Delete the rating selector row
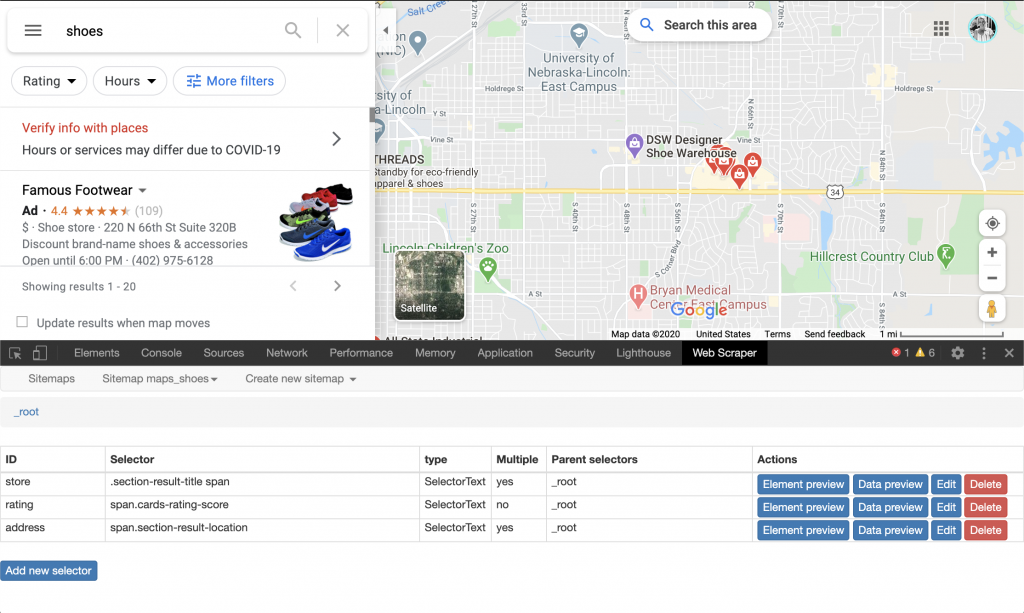This screenshot has width=1024, height=613. [985, 507]
